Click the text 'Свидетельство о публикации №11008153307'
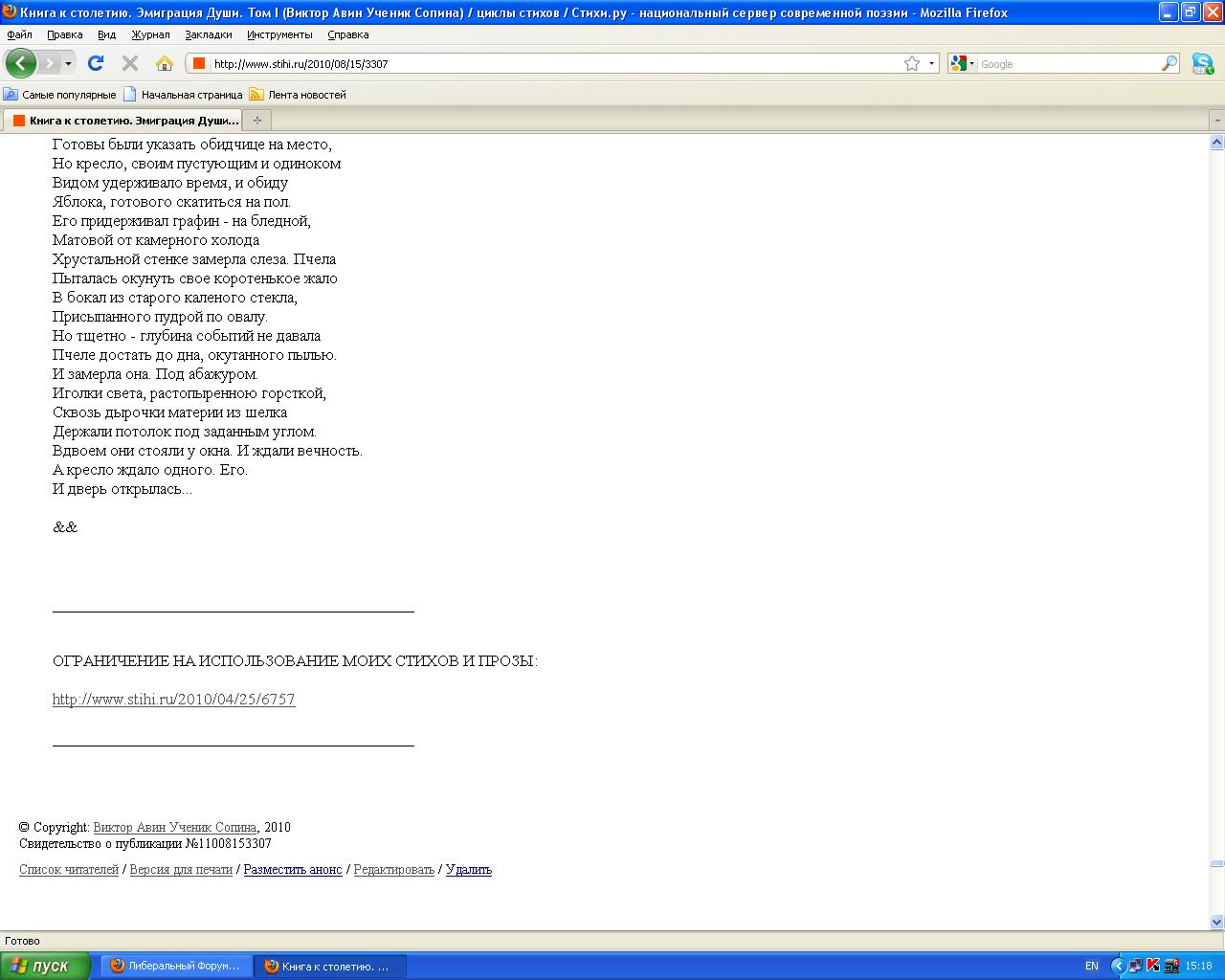 pos(145,844)
